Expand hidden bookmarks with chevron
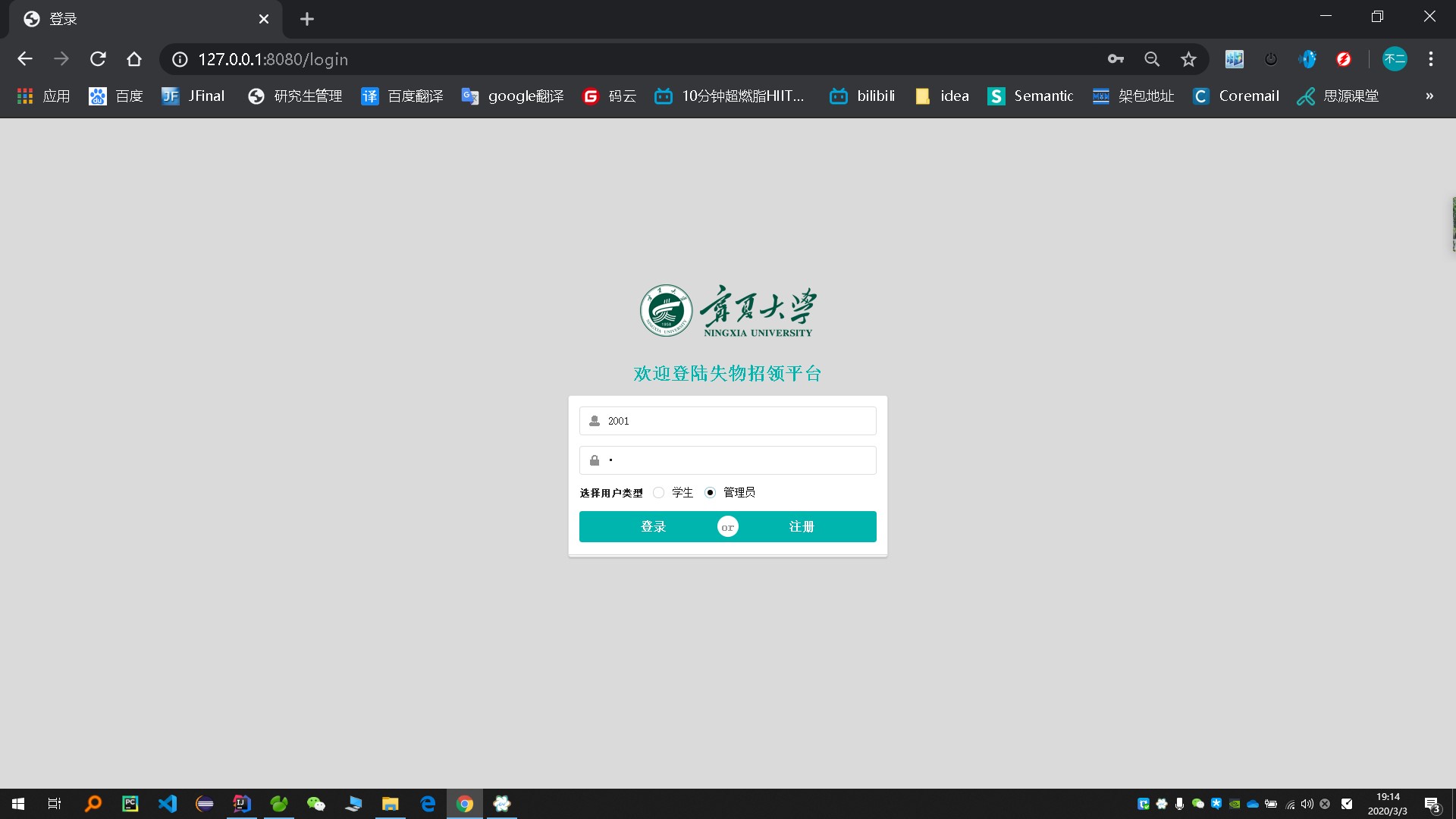Viewport: 1456px width, 819px height. pos(1429,96)
